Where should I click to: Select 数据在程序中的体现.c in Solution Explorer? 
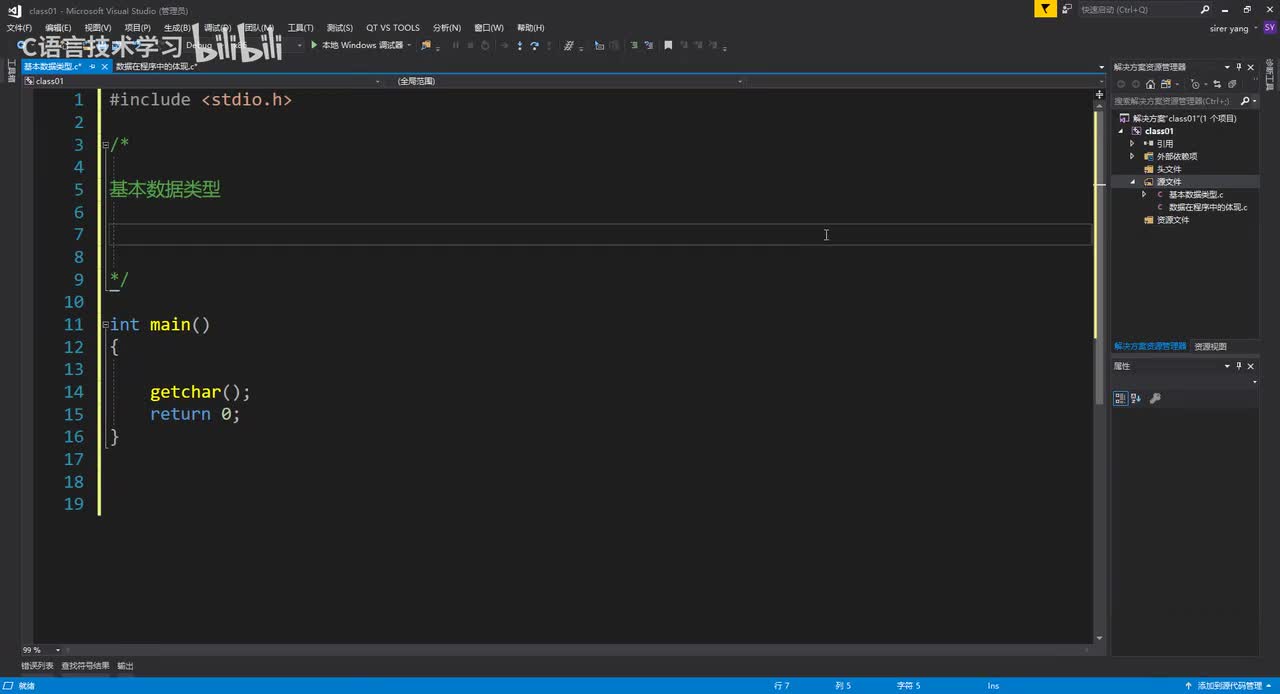(1208, 208)
